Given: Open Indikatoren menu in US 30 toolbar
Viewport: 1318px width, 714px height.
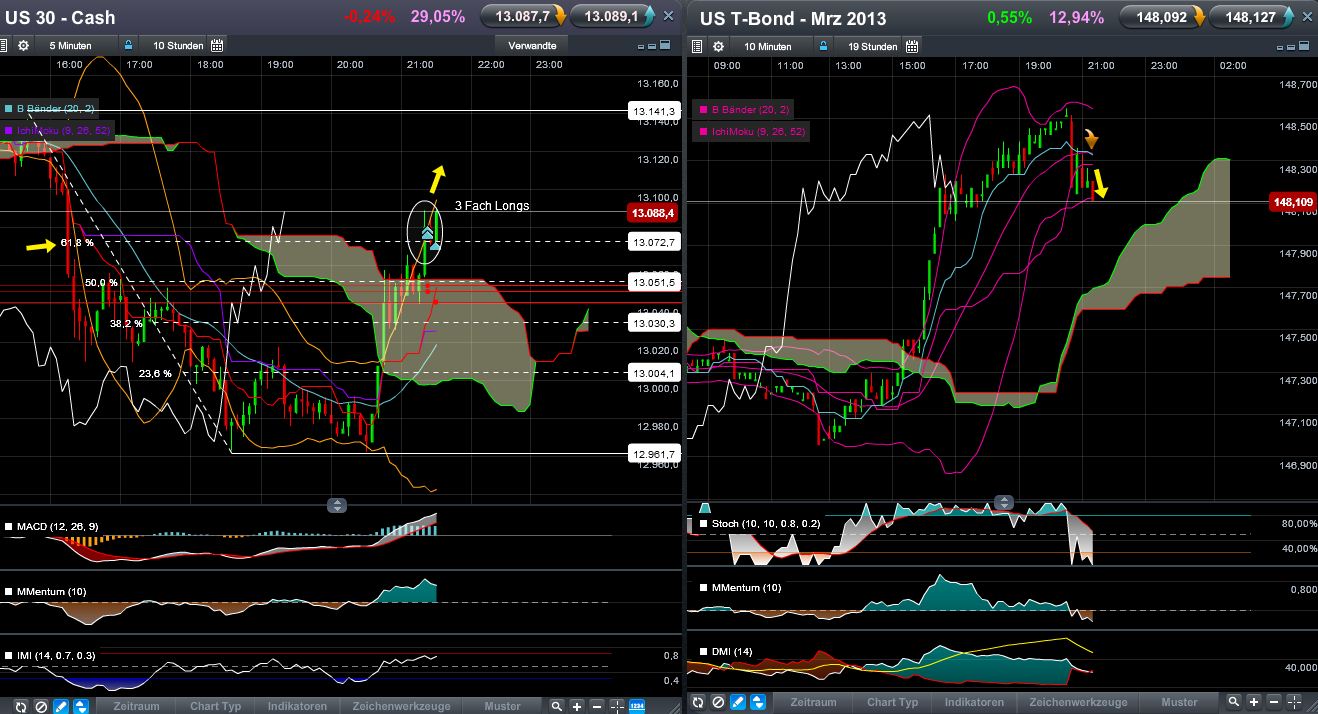Looking at the screenshot, I should pos(297,706).
